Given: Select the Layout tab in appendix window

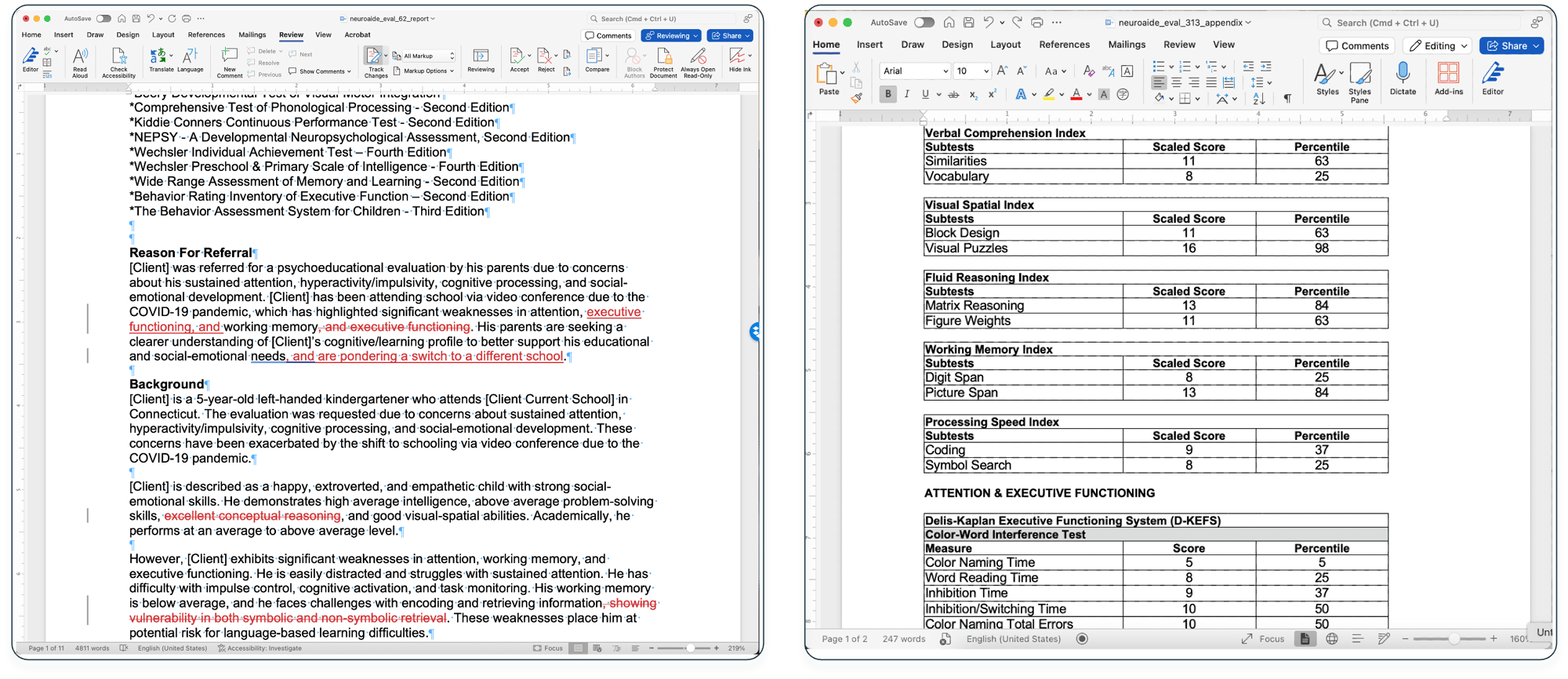Looking at the screenshot, I should point(1005,45).
